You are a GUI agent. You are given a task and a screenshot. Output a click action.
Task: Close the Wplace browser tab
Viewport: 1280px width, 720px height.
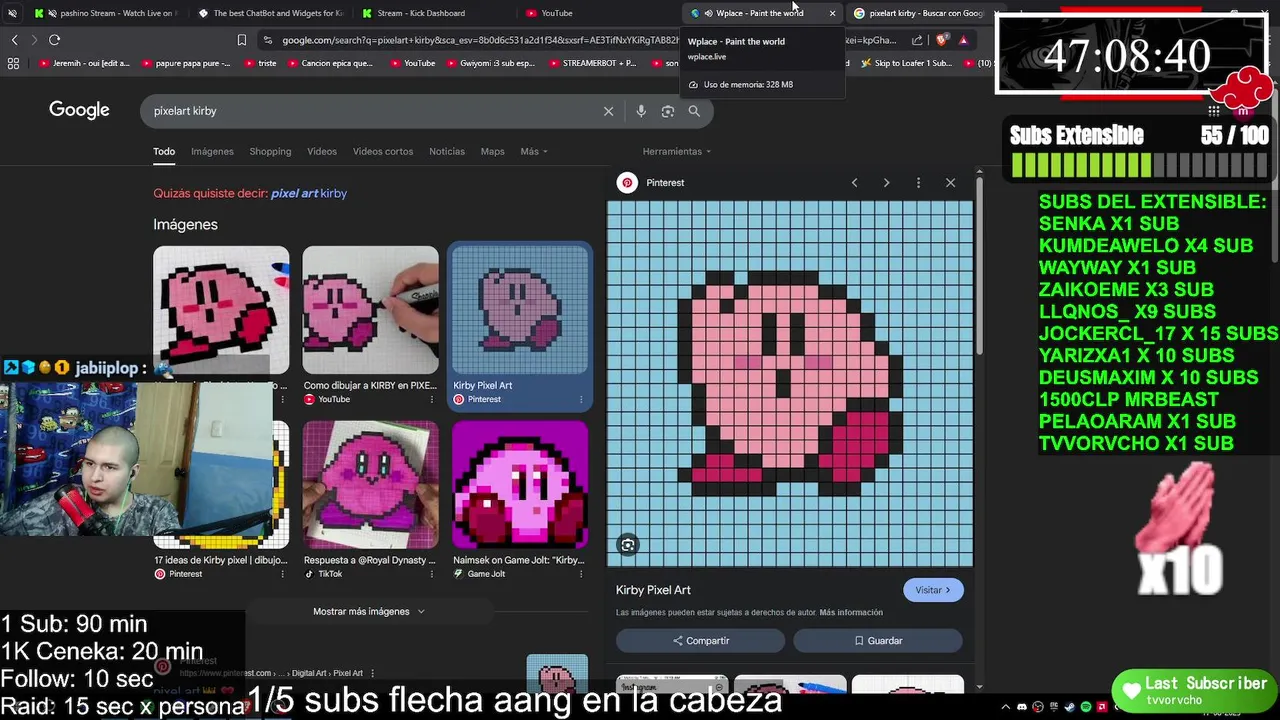coord(832,13)
